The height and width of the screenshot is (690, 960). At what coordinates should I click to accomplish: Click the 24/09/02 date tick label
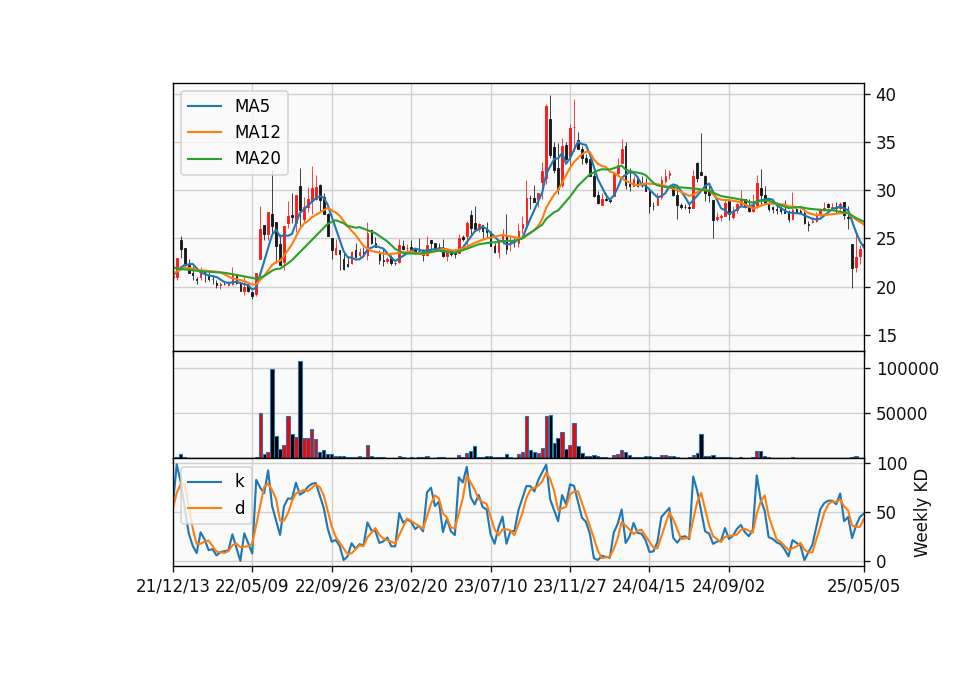pos(729,587)
